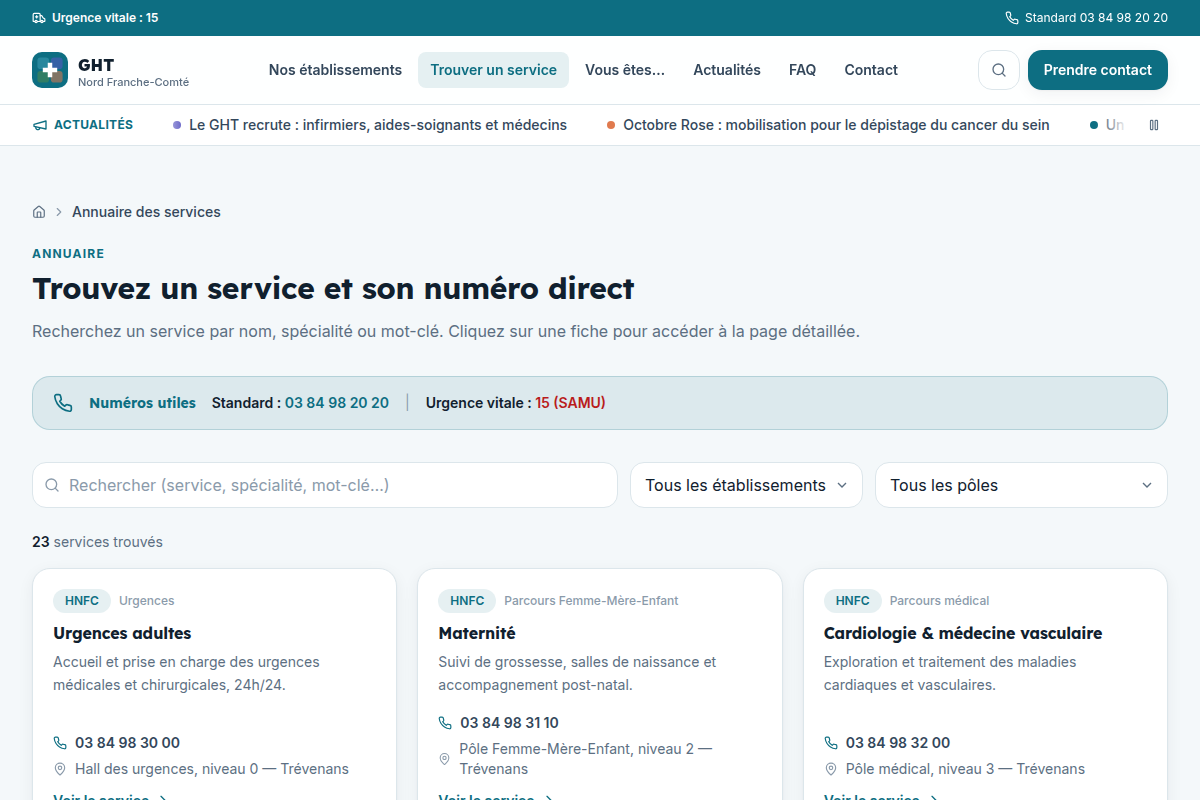
Task: Click the phone icon beside Standard in top bar
Action: (1012, 18)
